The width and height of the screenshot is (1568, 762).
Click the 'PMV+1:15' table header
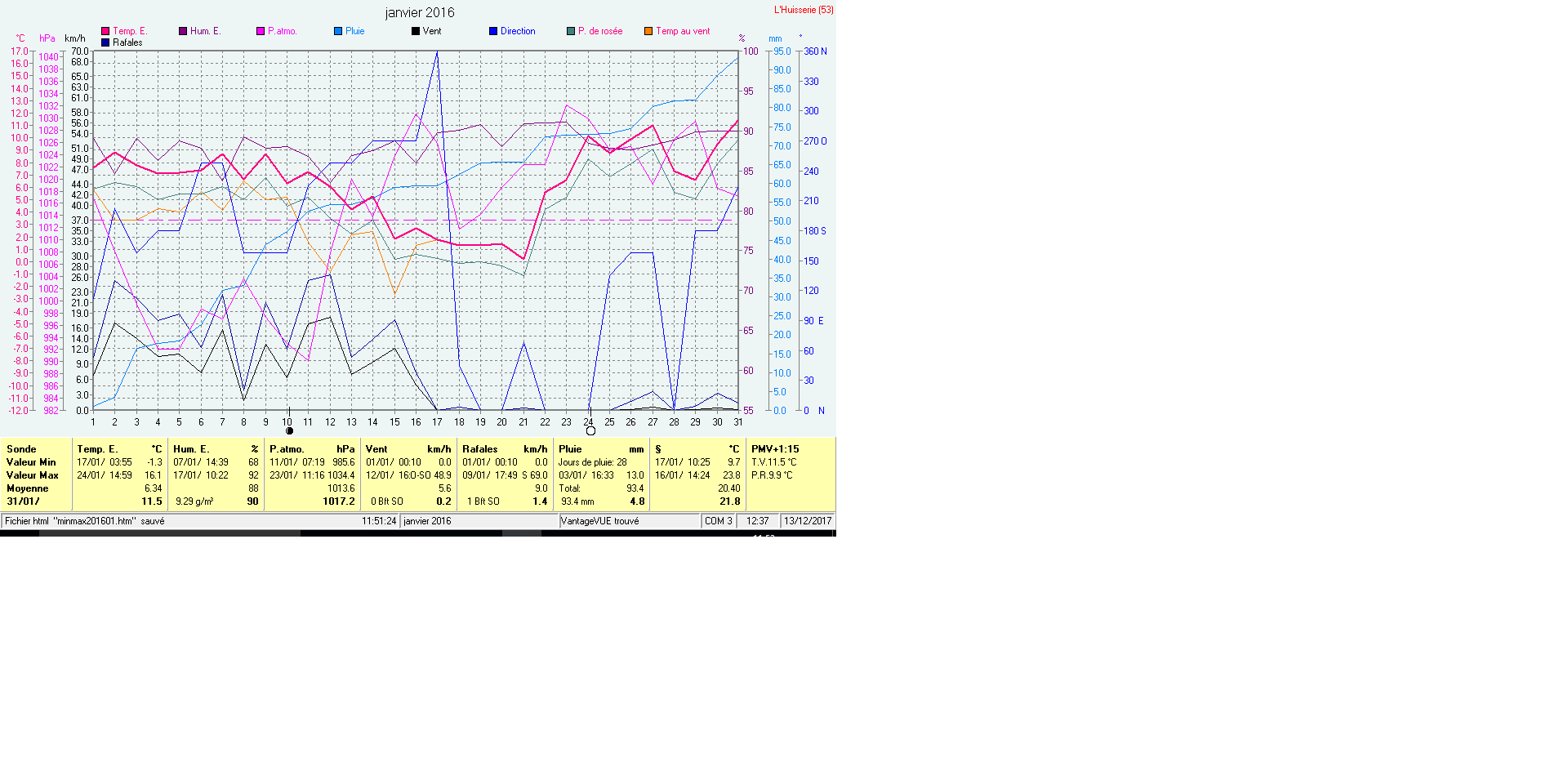[x=775, y=449]
